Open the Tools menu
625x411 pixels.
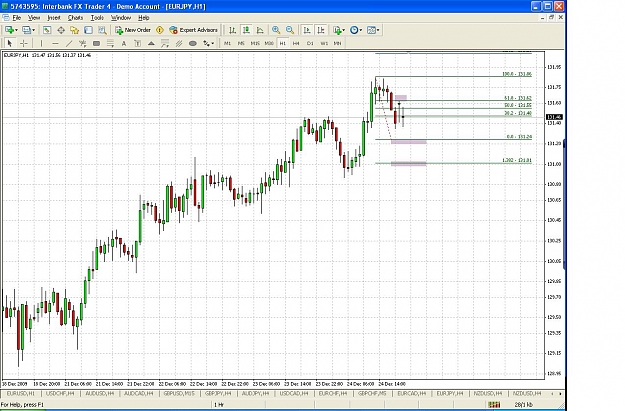[97, 18]
